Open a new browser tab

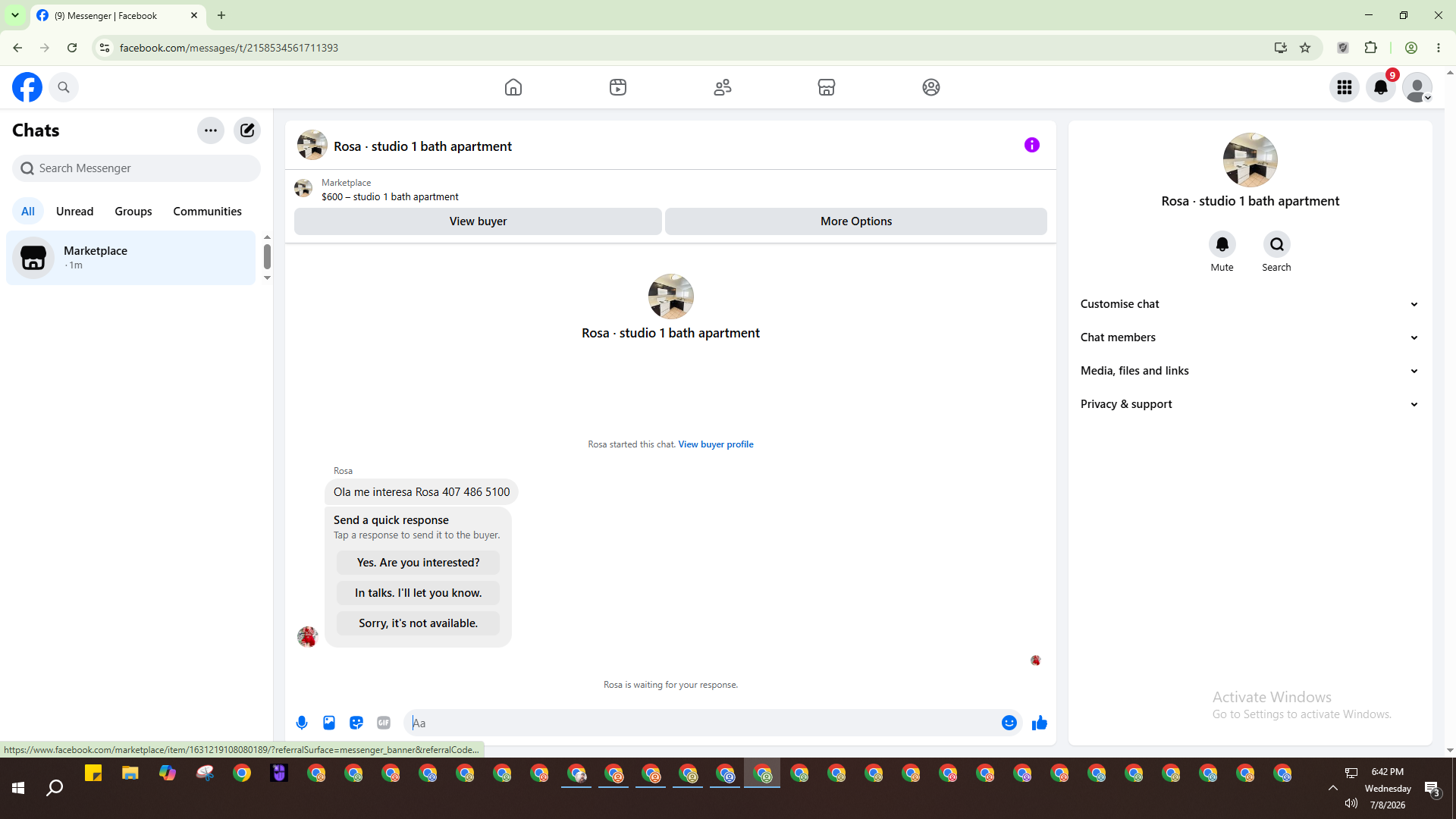(x=221, y=15)
